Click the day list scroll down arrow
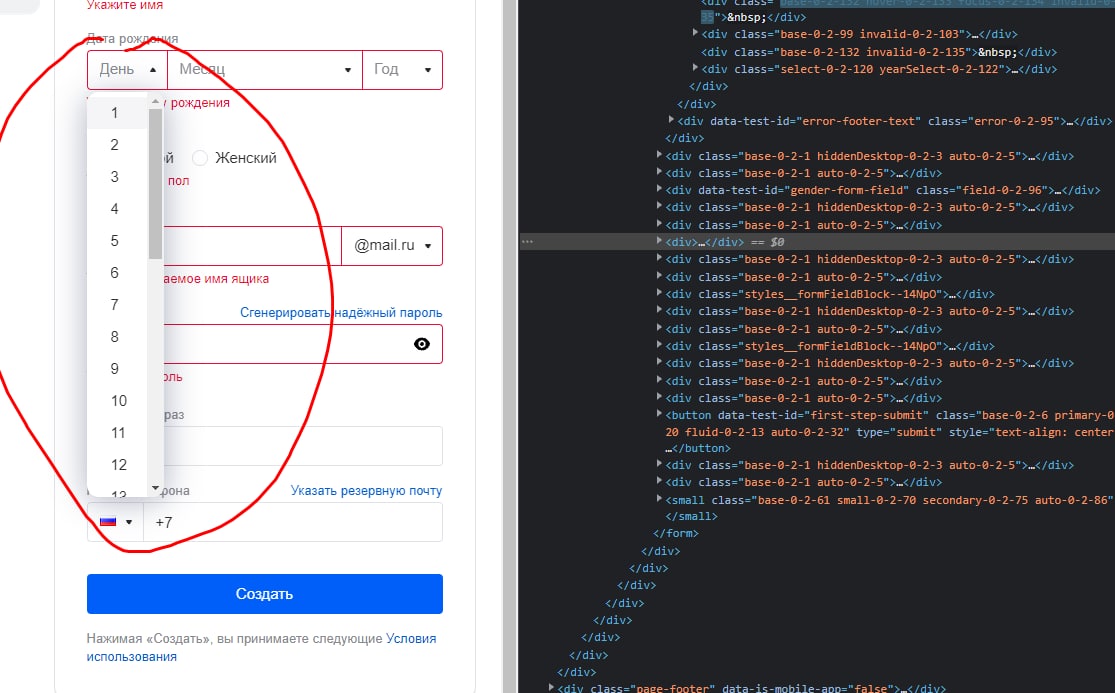Screen dimensions: 1115x693 (x=156, y=488)
